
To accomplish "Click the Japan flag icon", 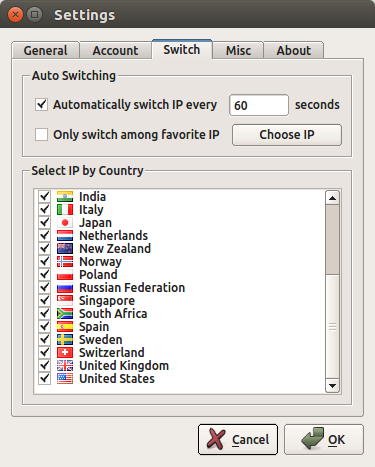I will coord(65,223).
